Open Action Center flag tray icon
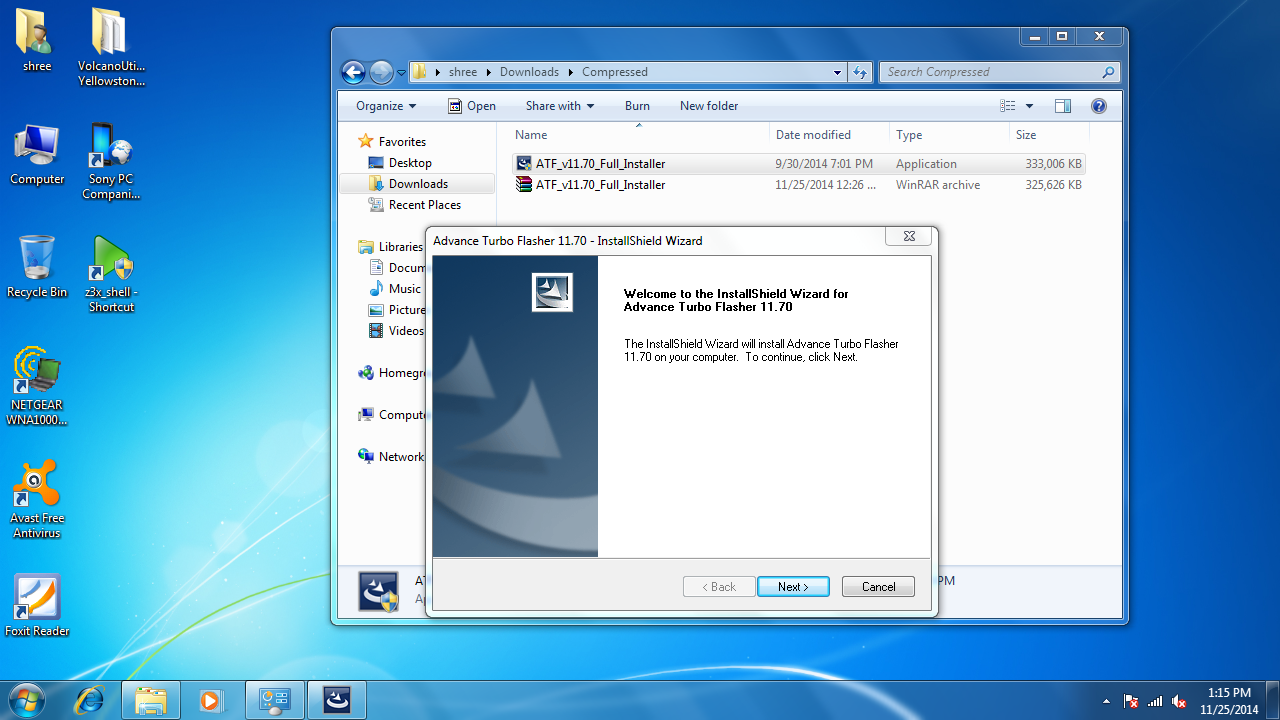This screenshot has height=720, width=1280. [x=1131, y=701]
